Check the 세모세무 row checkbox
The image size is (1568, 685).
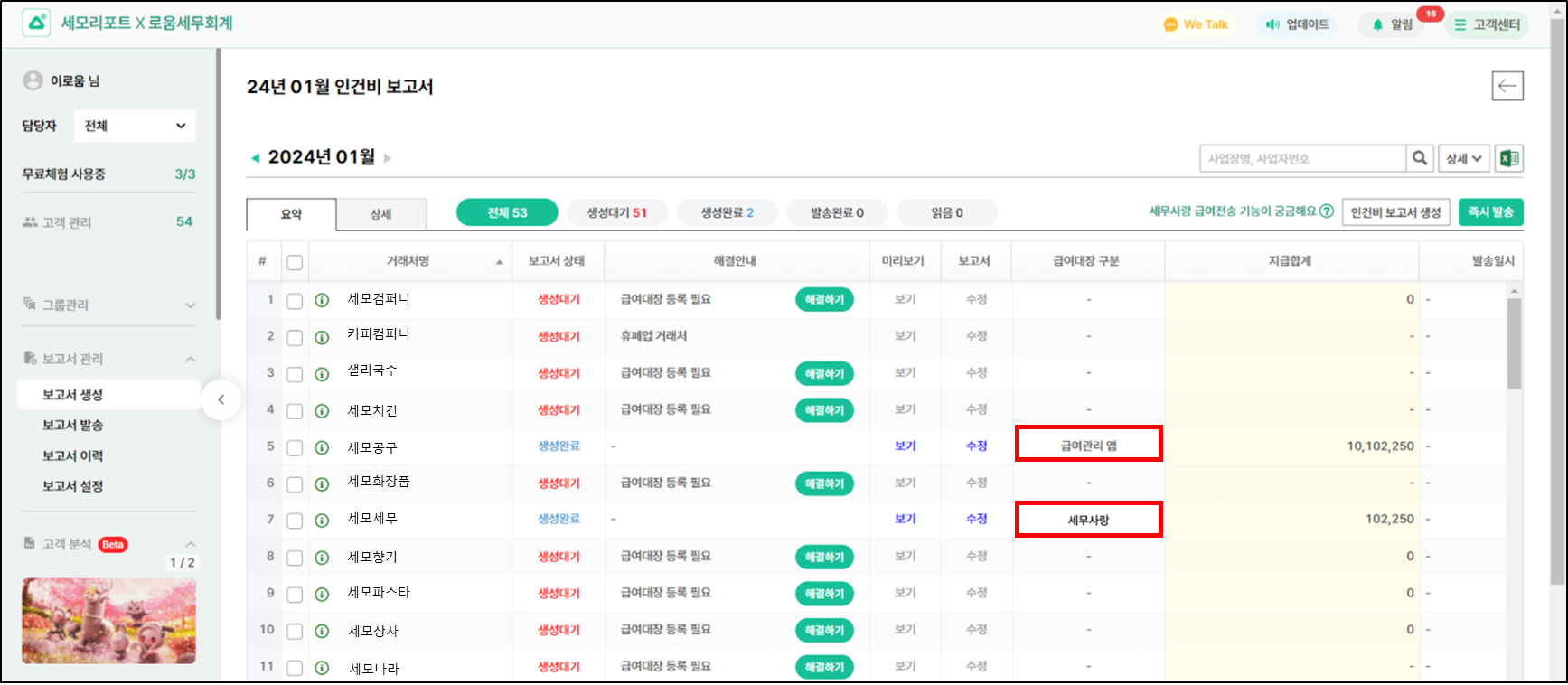pos(295,521)
